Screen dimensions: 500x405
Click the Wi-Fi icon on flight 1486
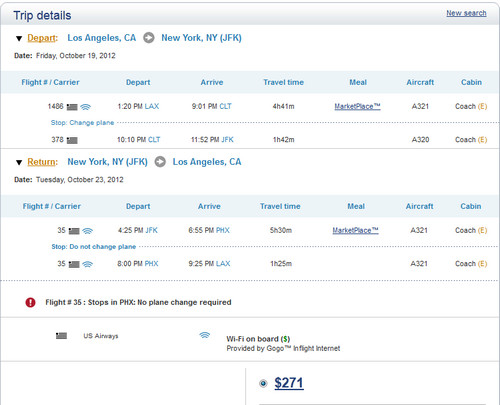(x=86, y=107)
